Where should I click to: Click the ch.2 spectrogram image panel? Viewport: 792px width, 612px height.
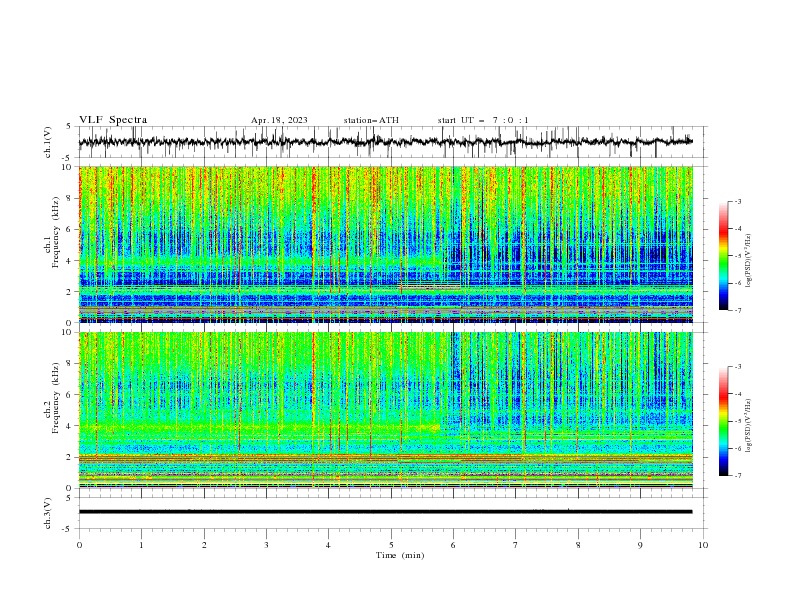click(x=386, y=410)
